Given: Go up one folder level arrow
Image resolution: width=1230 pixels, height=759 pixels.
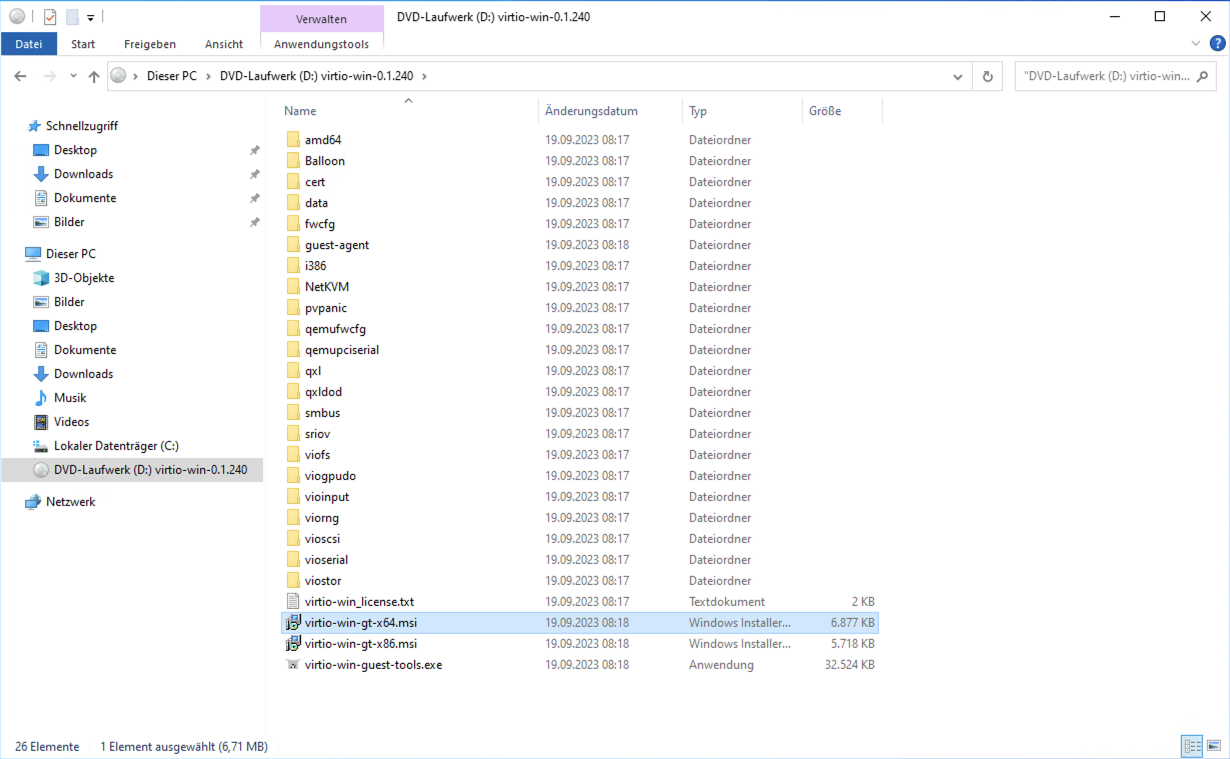Looking at the screenshot, I should coord(94,76).
